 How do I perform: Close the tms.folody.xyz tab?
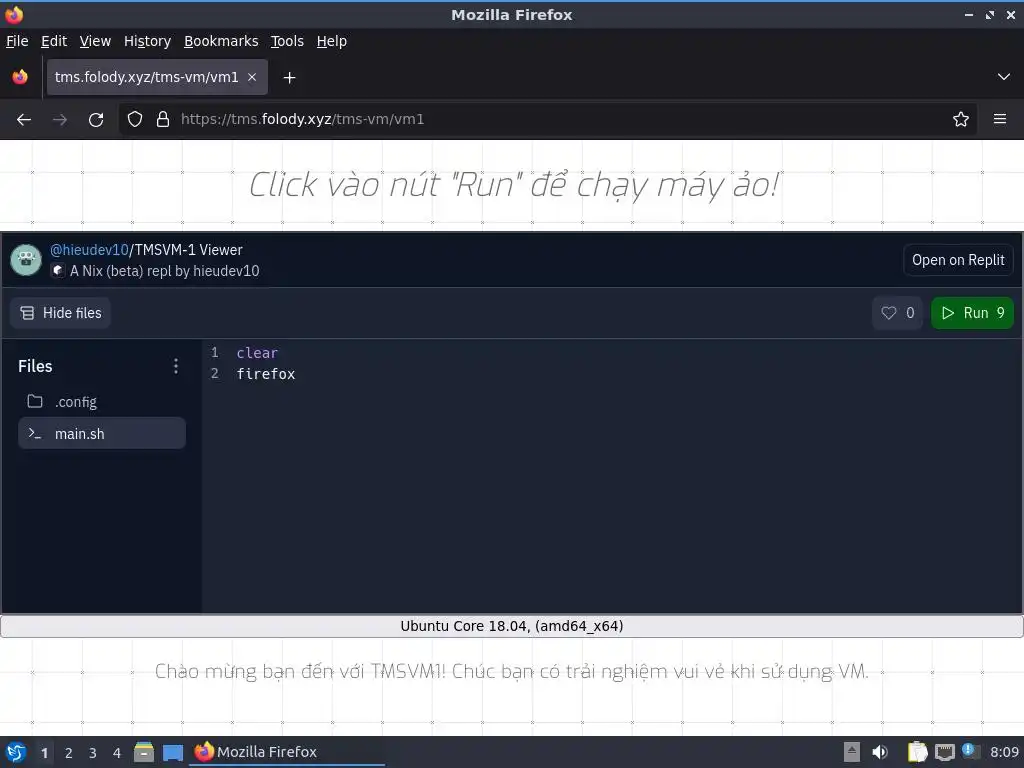252,77
